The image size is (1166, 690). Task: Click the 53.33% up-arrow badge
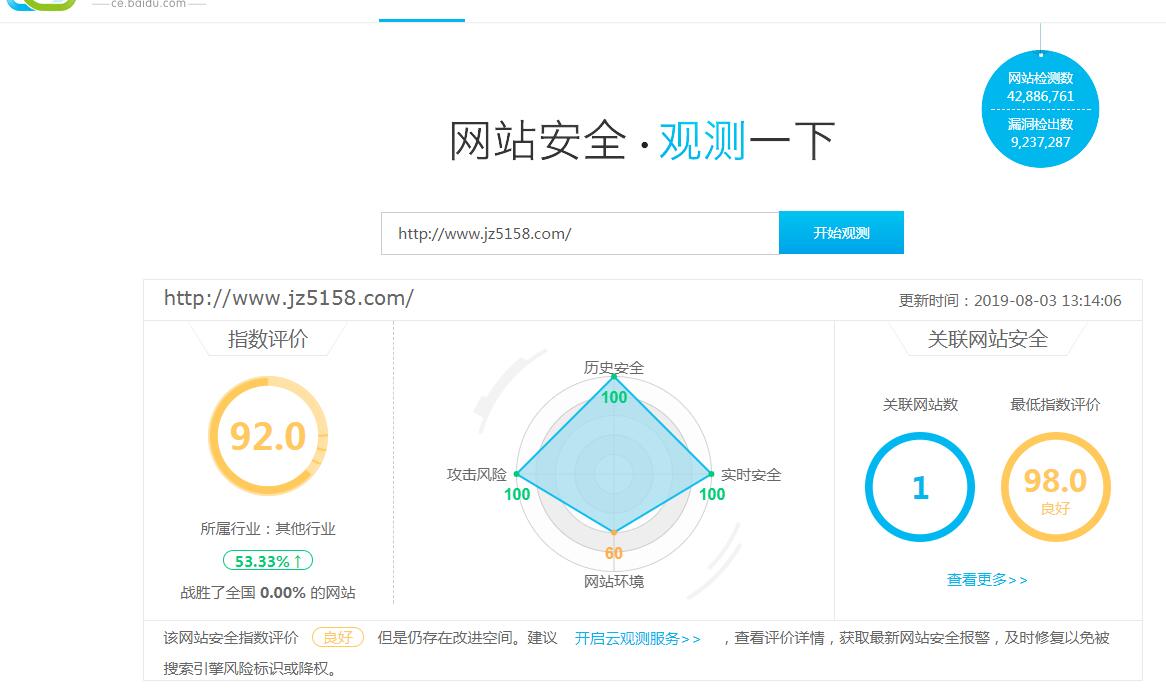268,561
